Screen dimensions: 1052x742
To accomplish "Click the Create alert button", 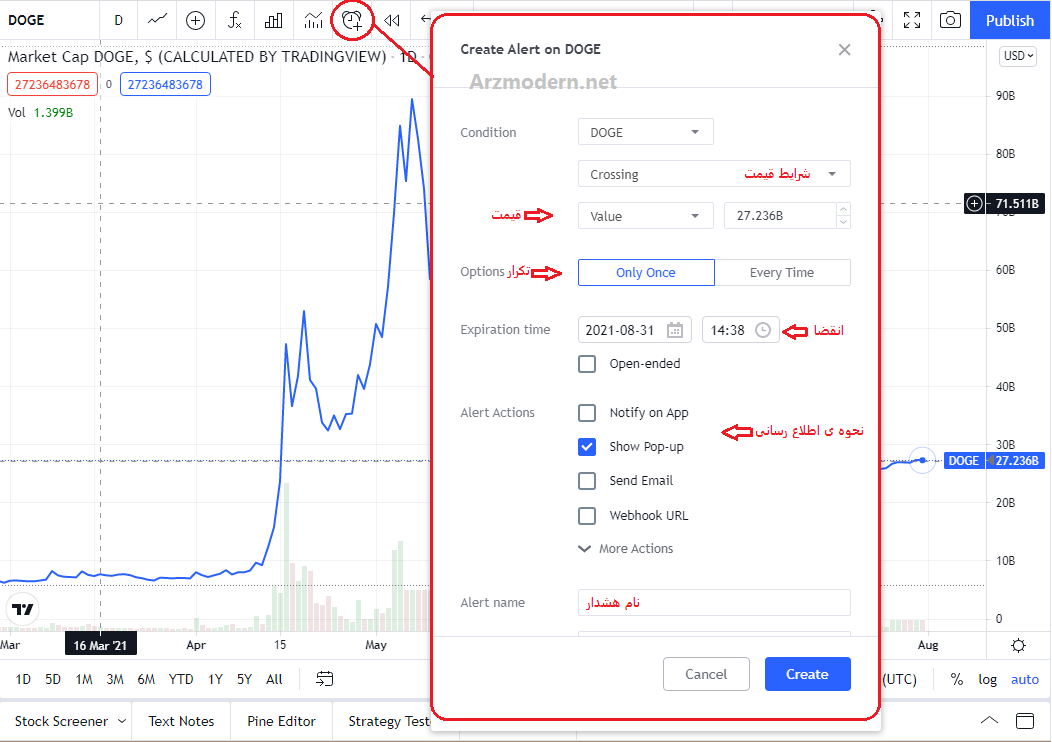I will [808, 674].
